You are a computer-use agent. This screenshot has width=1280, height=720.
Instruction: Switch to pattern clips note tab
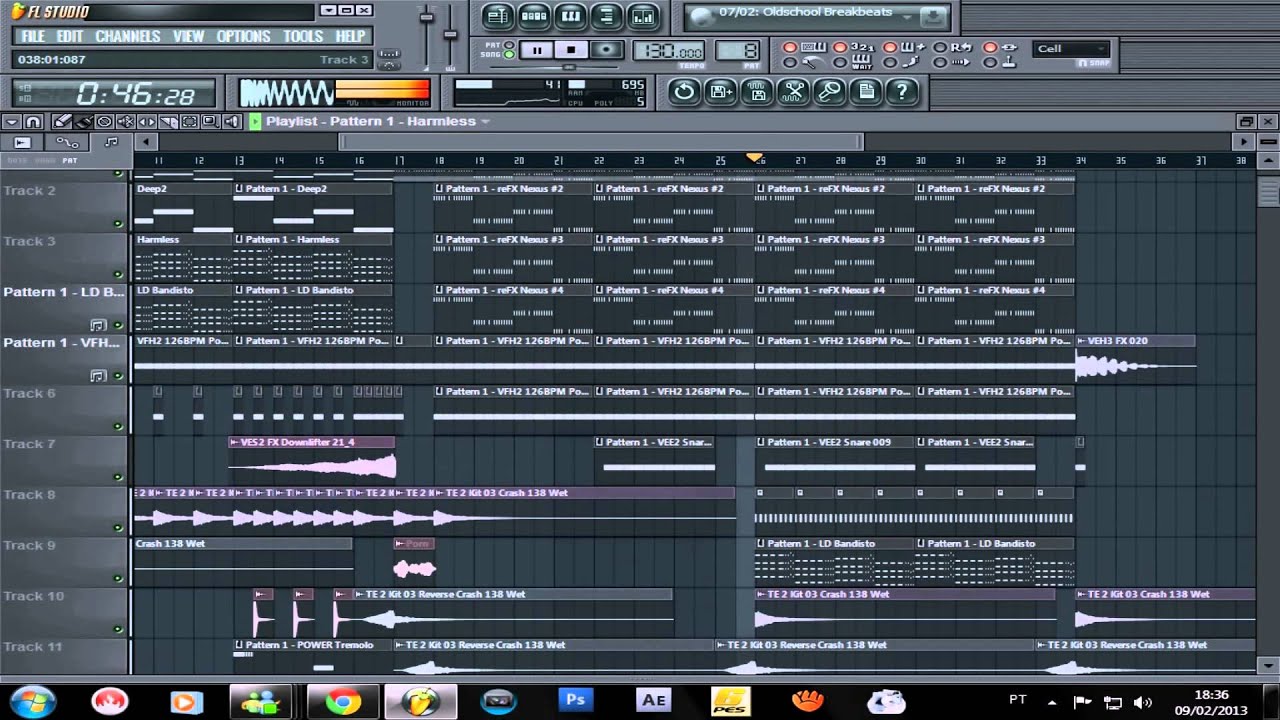coord(111,142)
